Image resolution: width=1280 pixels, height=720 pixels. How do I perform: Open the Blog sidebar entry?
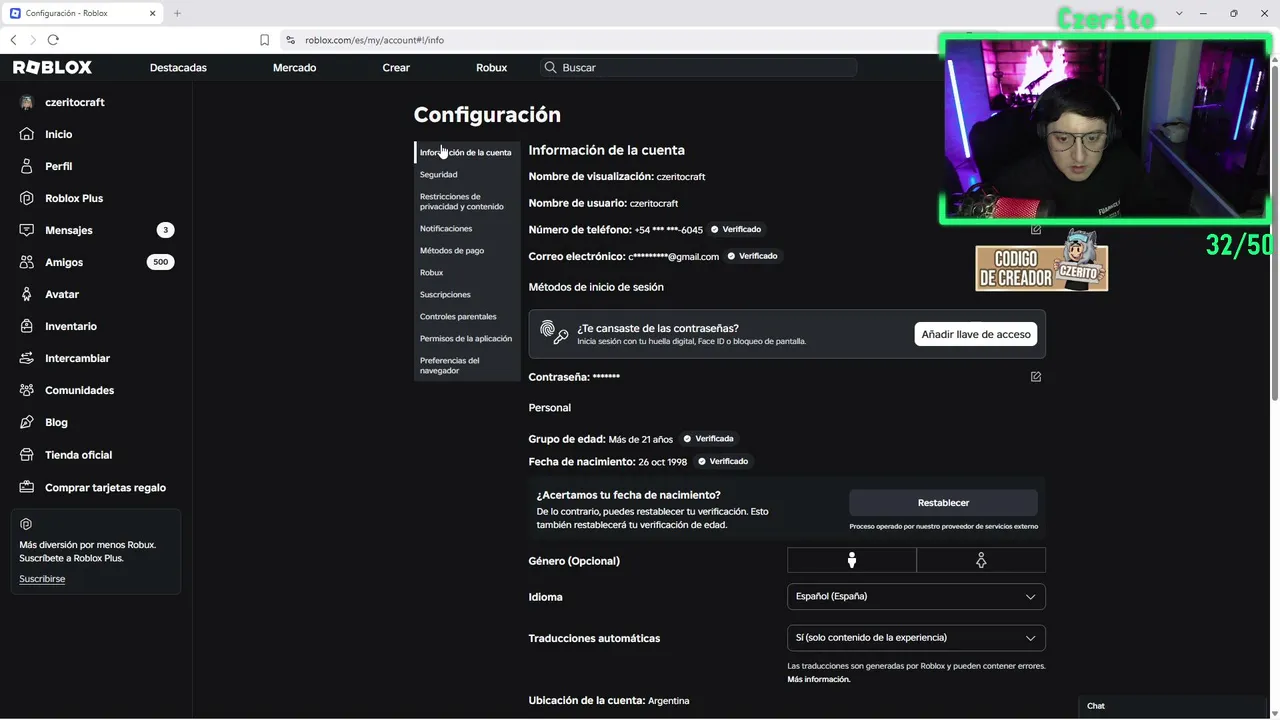tap(56, 422)
